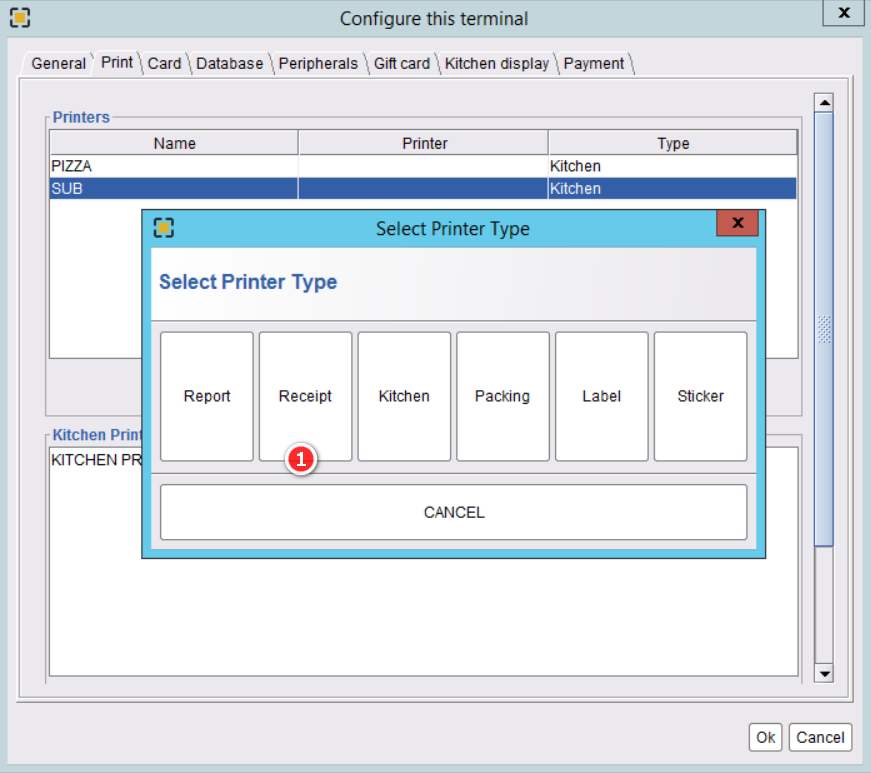Open the Gift card tab
871x773 pixels.
[402, 63]
